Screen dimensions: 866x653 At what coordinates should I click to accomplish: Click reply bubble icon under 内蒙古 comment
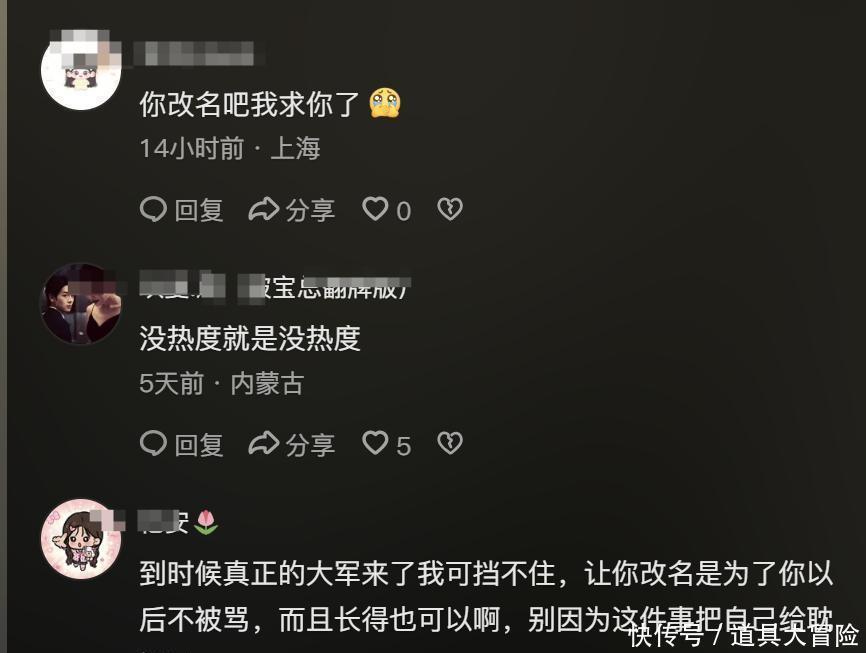point(153,444)
